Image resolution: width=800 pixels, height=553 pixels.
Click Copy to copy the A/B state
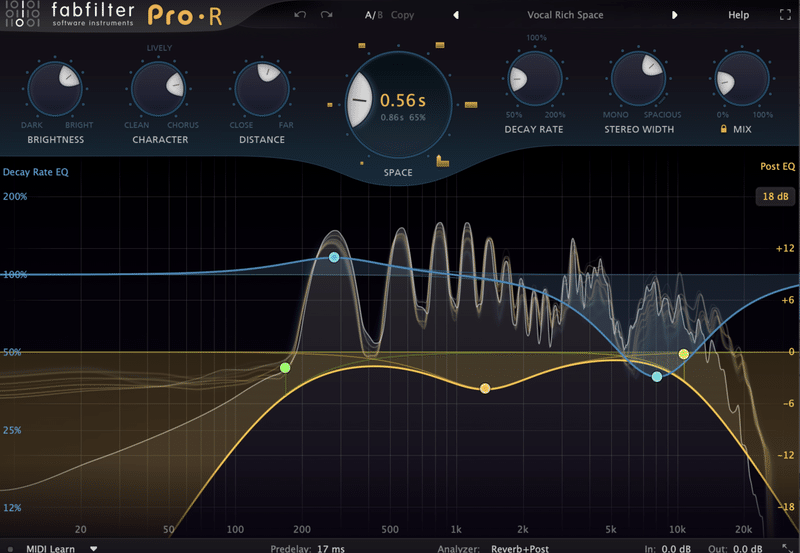click(x=402, y=15)
